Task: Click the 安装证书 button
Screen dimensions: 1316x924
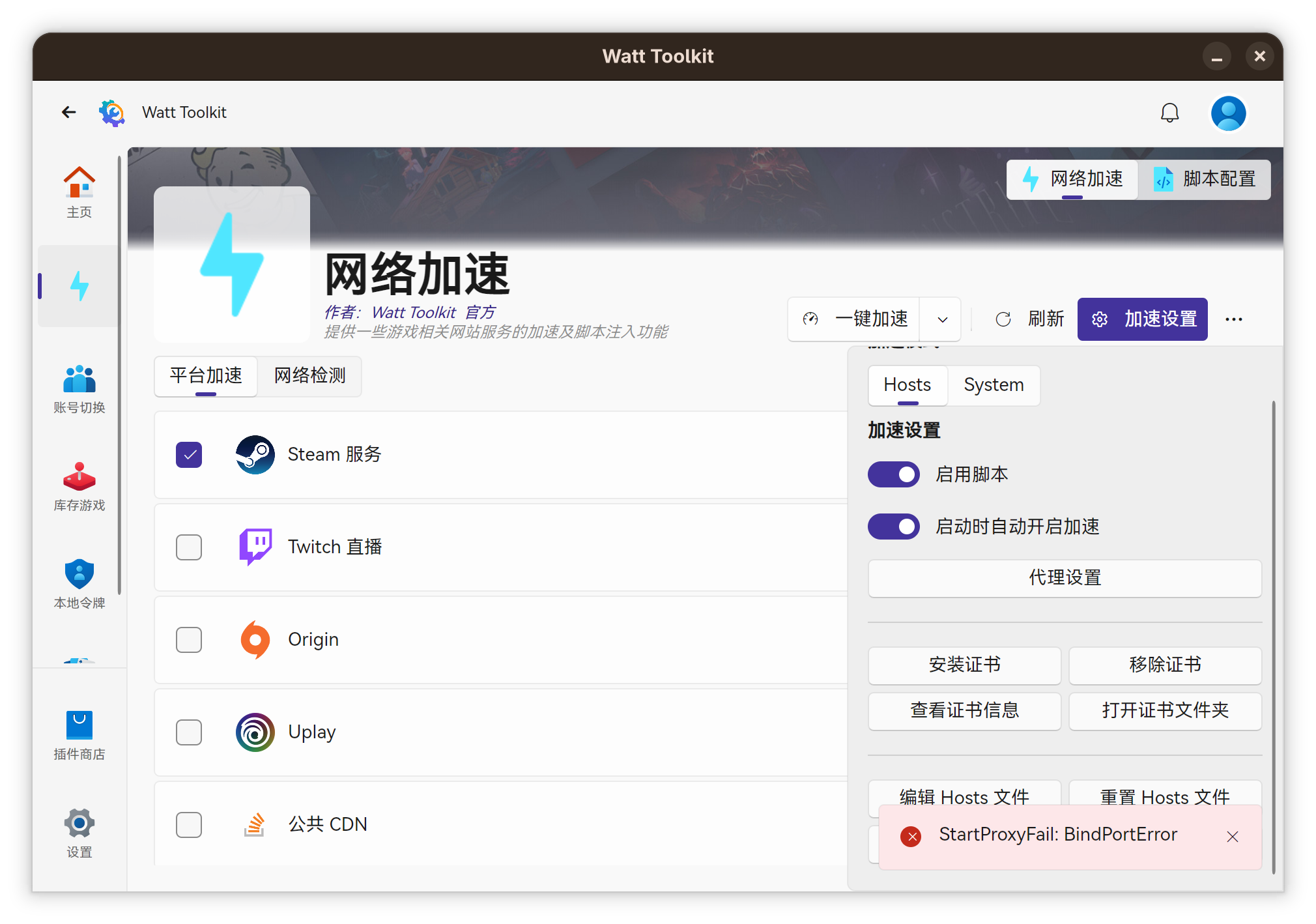Action: (964, 665)
